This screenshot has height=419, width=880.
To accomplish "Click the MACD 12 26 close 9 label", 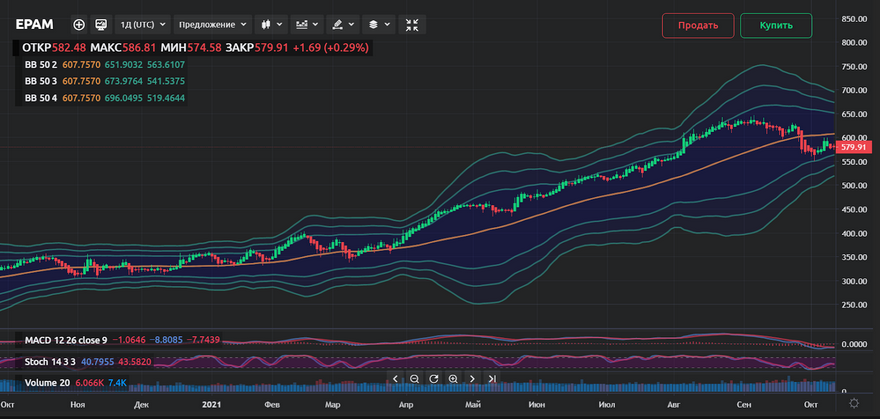I will point(66,340).
